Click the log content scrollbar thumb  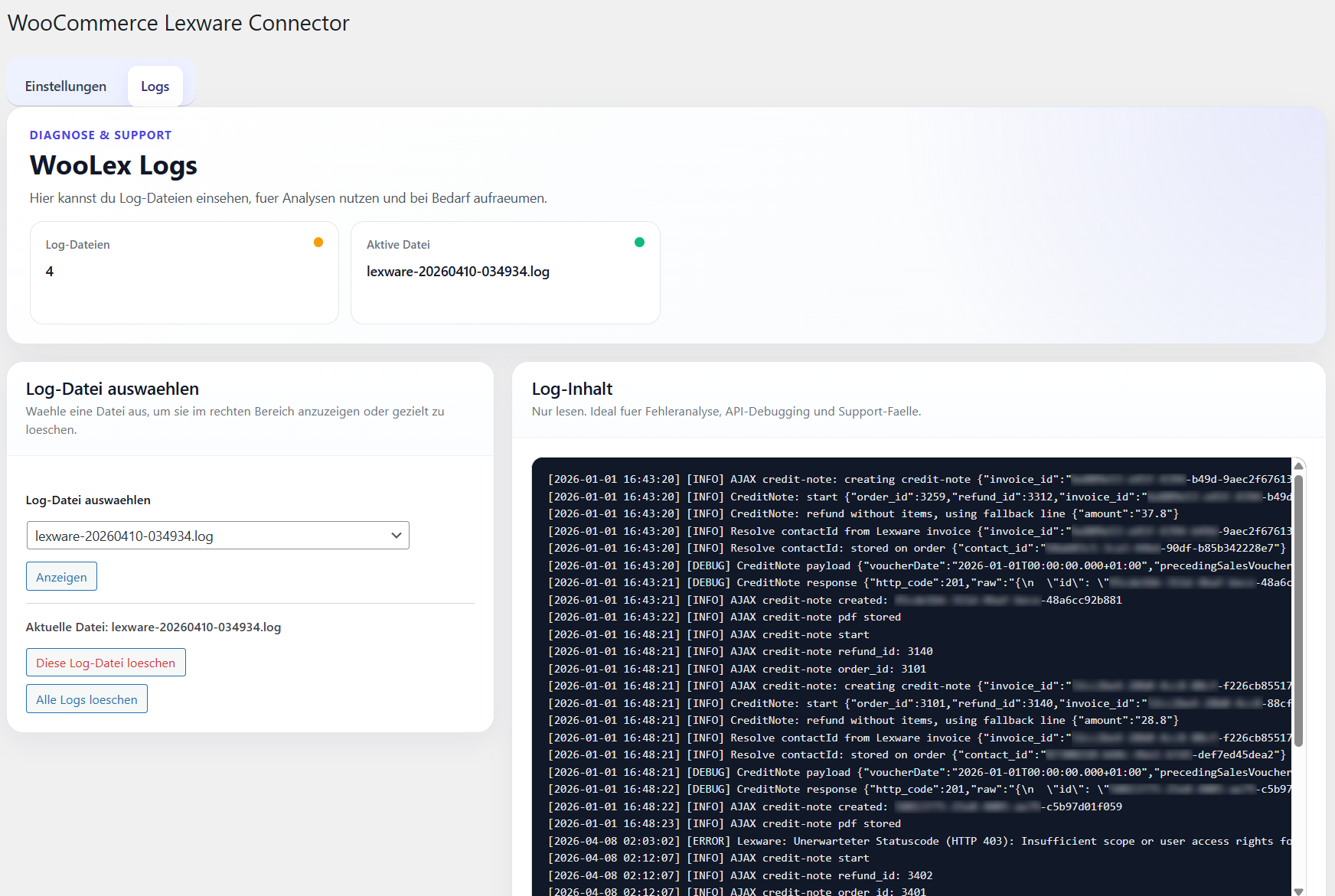pos(1298,610)
